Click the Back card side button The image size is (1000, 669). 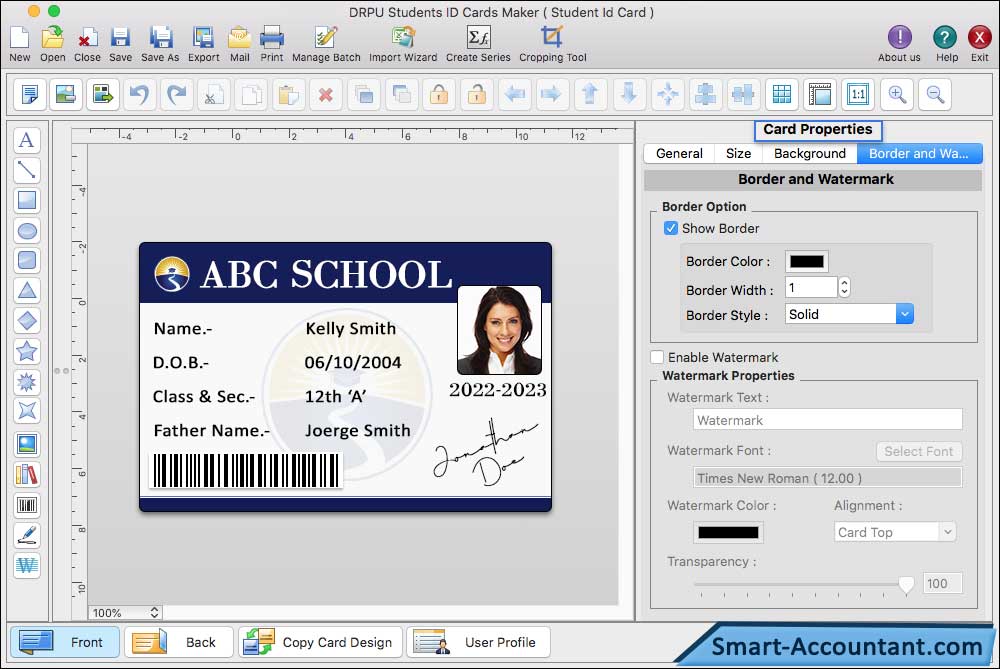coord(179,642)
